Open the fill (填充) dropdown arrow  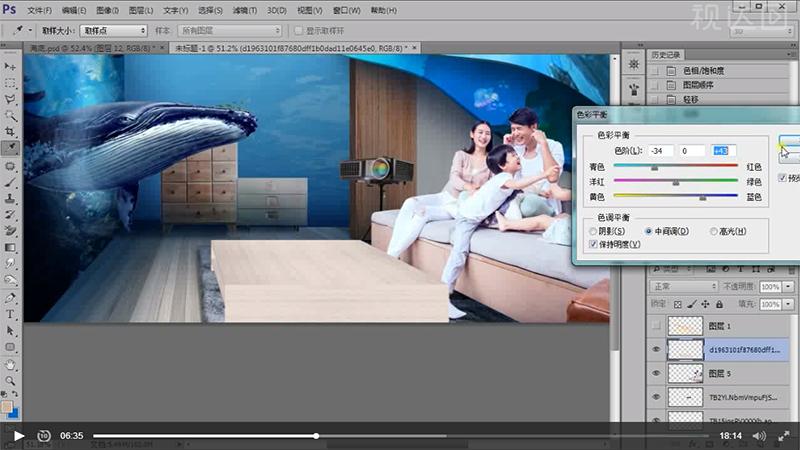[789, 305]
